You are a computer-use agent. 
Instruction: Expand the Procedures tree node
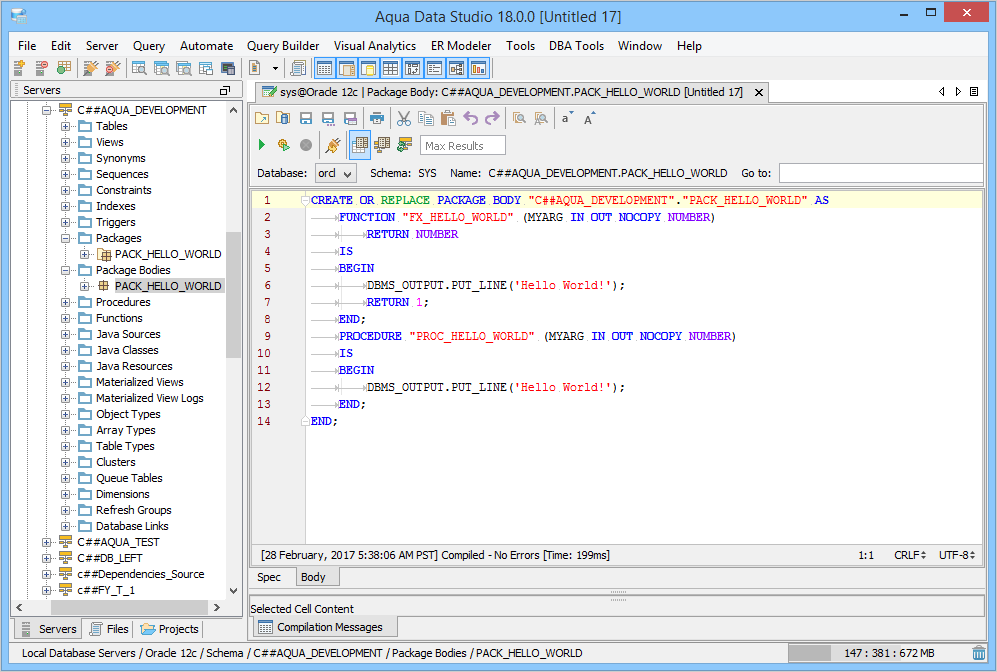click(66, 302)
